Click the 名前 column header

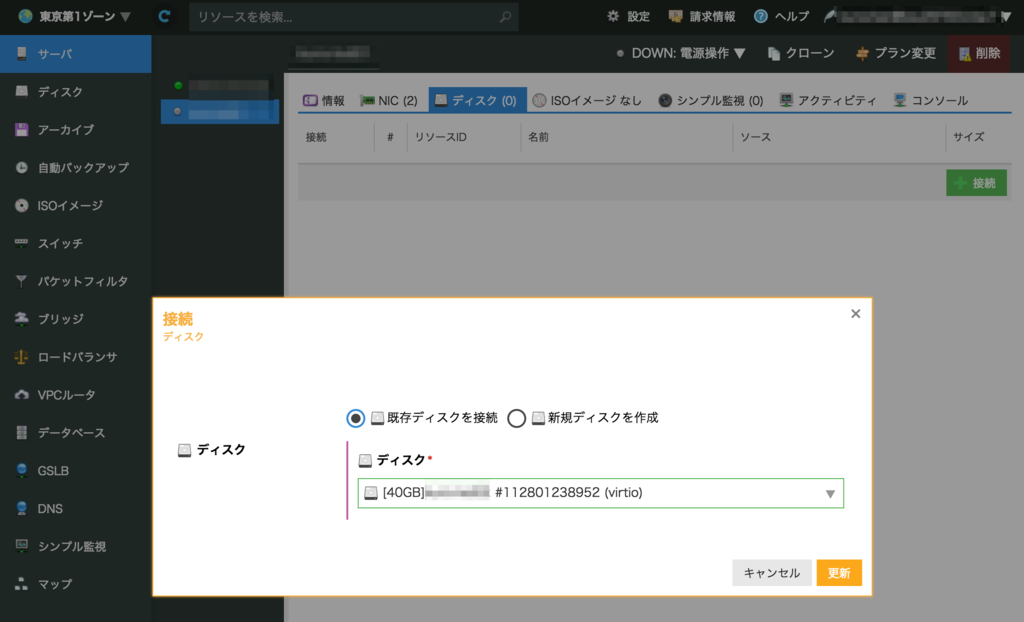pyautogui.click(x=538, y=137)
